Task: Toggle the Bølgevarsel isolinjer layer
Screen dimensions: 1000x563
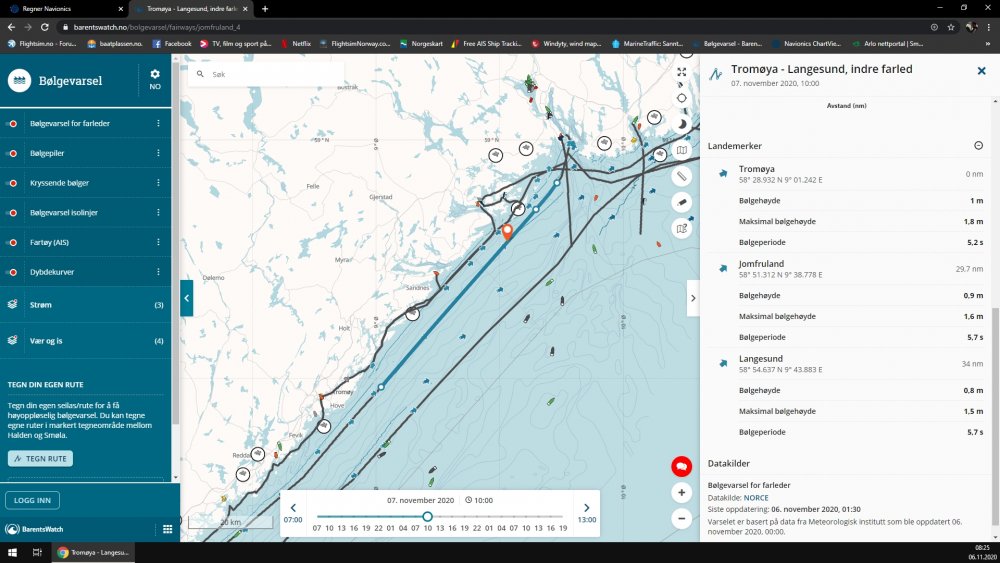Action: (13, 213)
